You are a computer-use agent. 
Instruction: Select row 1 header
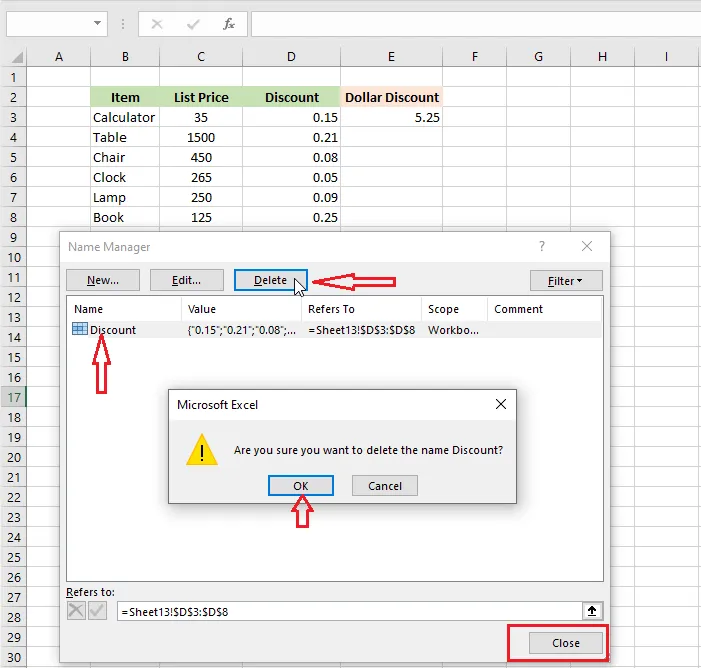14,77
